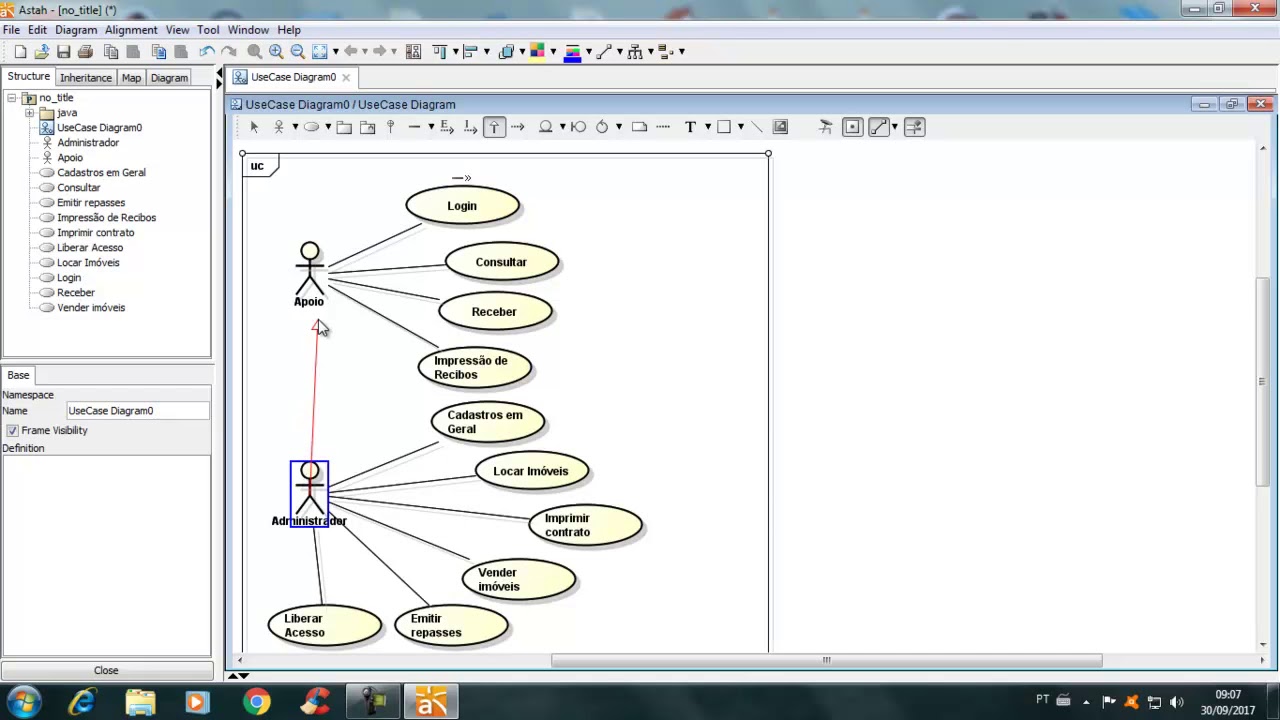Open the File menu
The height and width of the screenshot is (720, 1280).
coord(11,30)
